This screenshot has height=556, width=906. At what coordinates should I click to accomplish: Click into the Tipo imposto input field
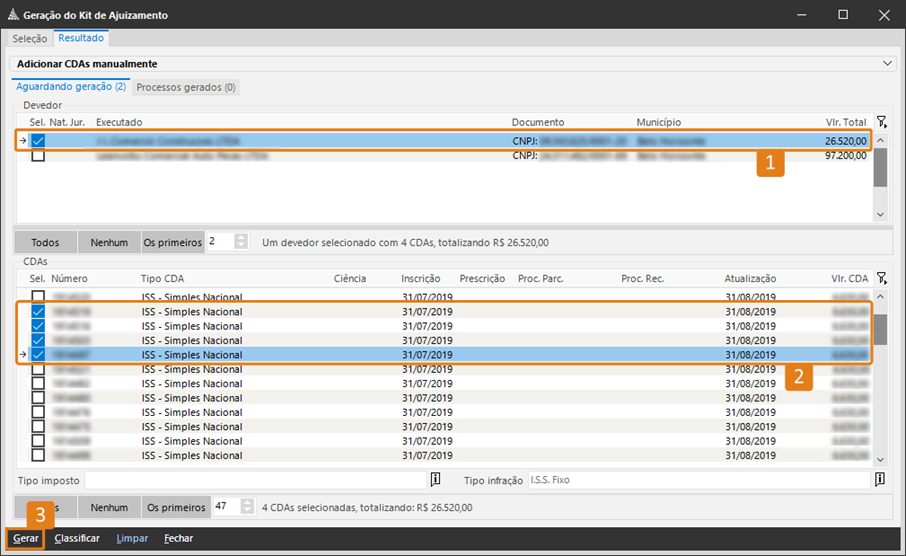pyautogui.click(x=256, y=480)
